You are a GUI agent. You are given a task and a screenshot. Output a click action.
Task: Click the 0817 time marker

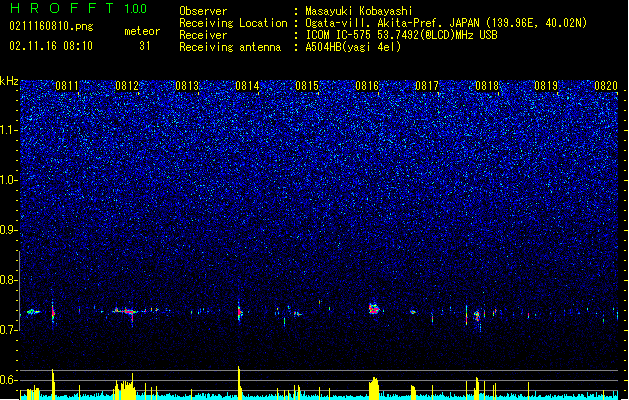pos(427,86)
